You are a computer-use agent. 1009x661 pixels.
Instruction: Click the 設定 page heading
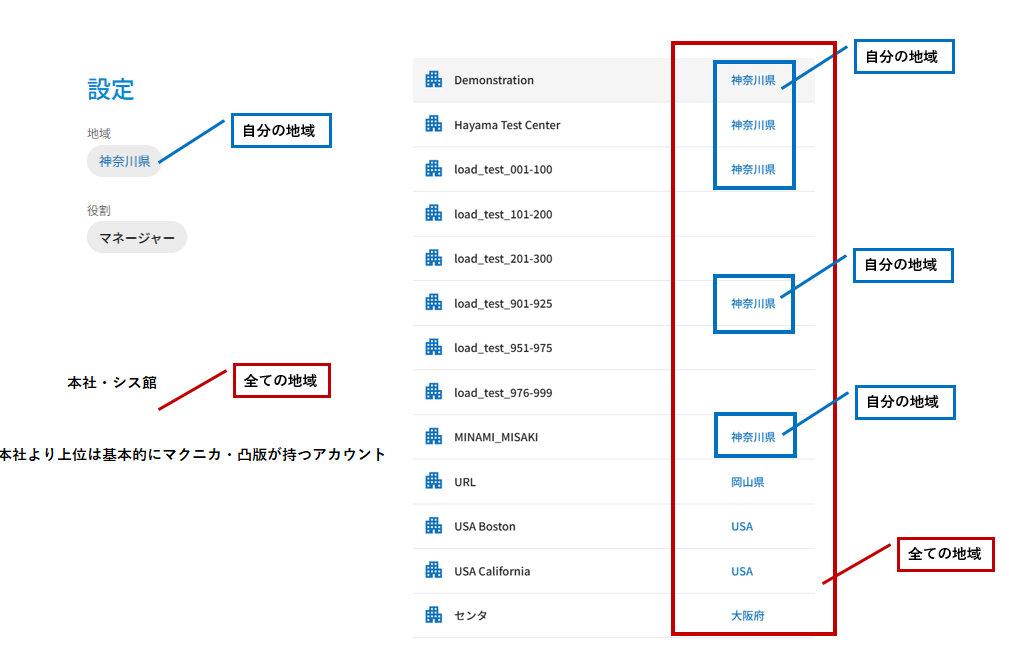111,89
